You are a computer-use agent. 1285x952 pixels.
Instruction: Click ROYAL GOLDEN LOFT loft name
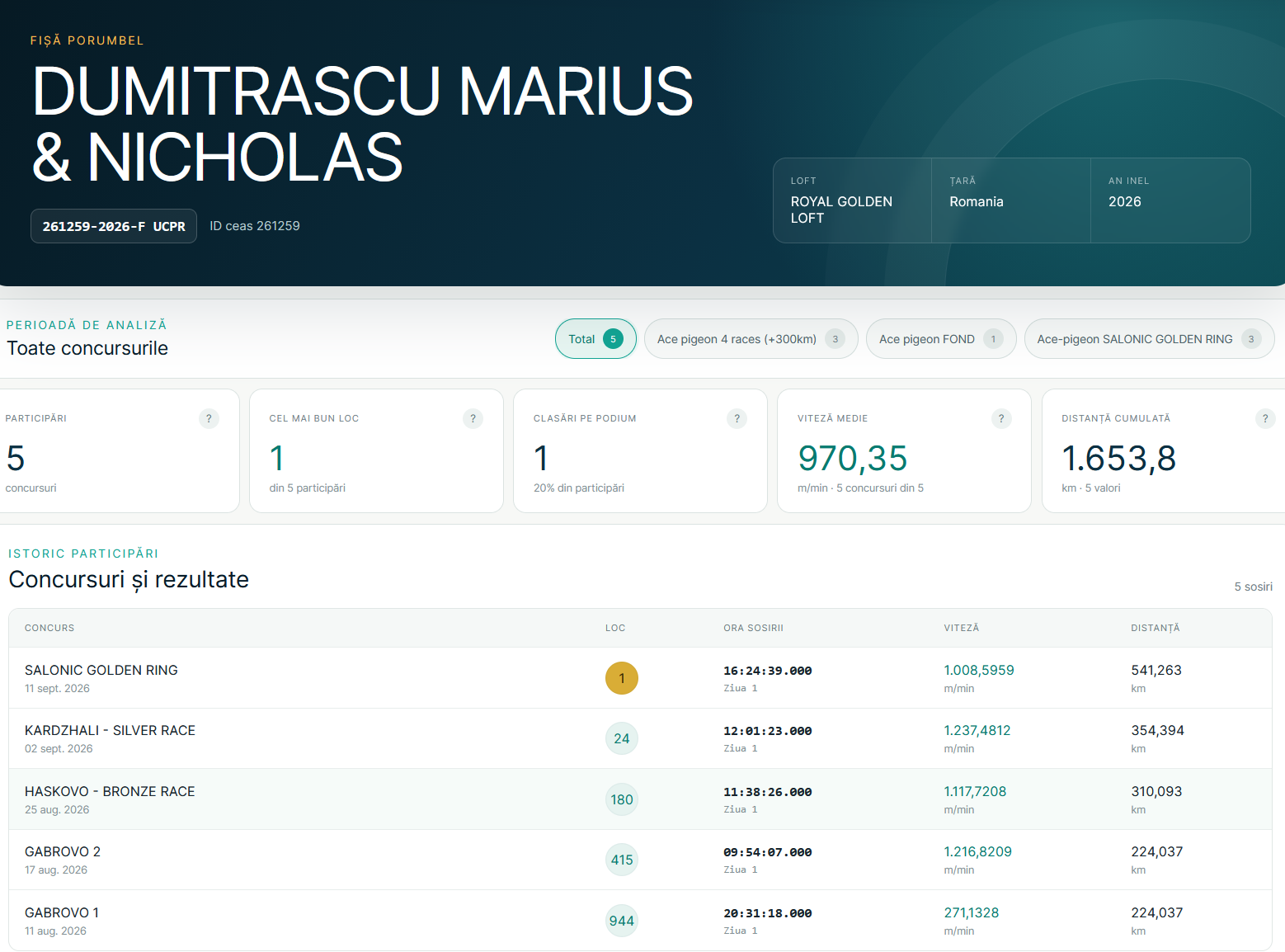[x=841, y=210]
